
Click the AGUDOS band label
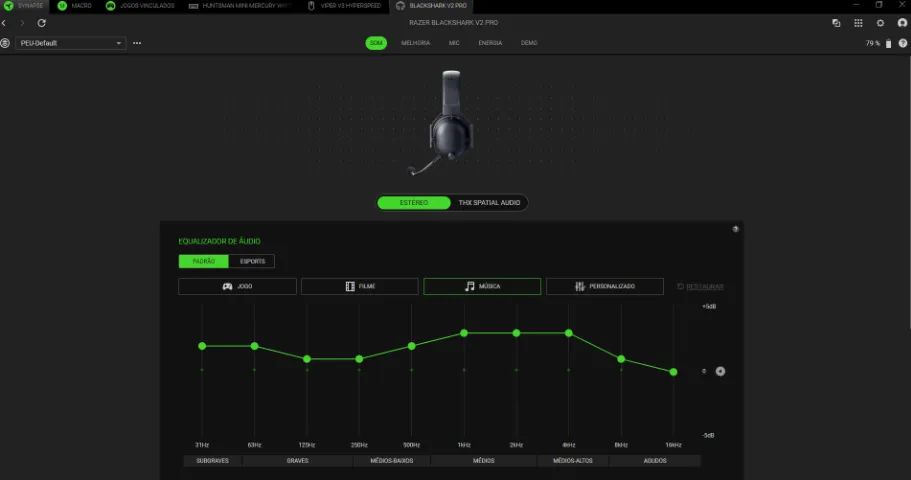[x=655, y=461]
